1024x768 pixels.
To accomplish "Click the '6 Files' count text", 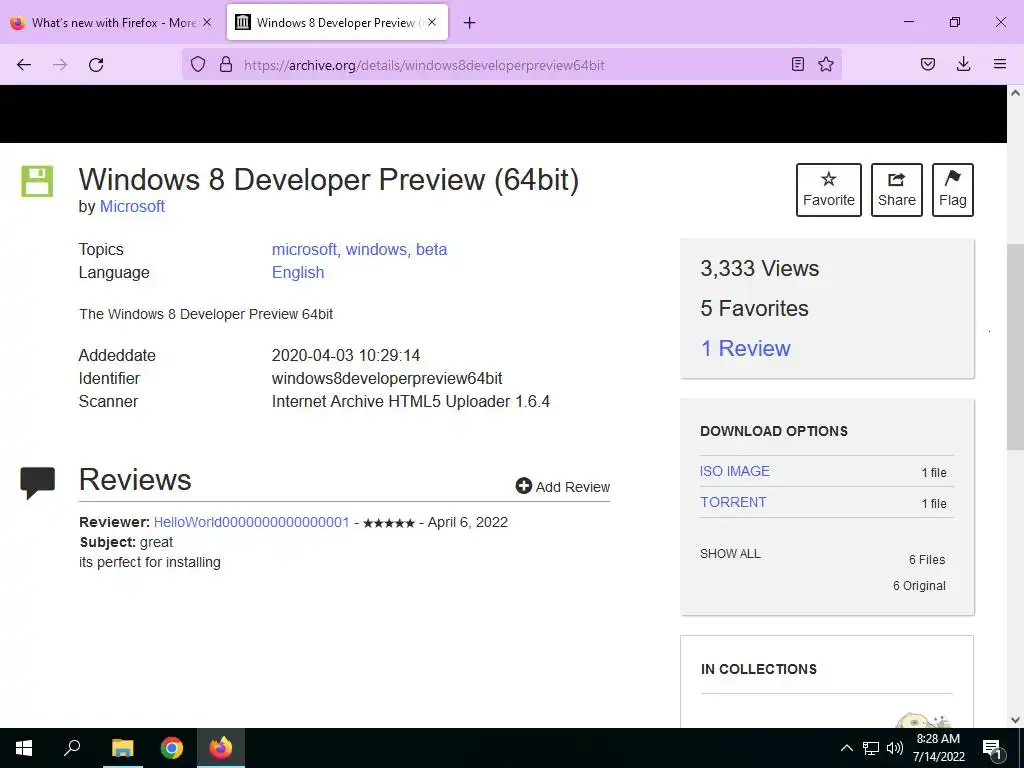I will pos(927,560).
